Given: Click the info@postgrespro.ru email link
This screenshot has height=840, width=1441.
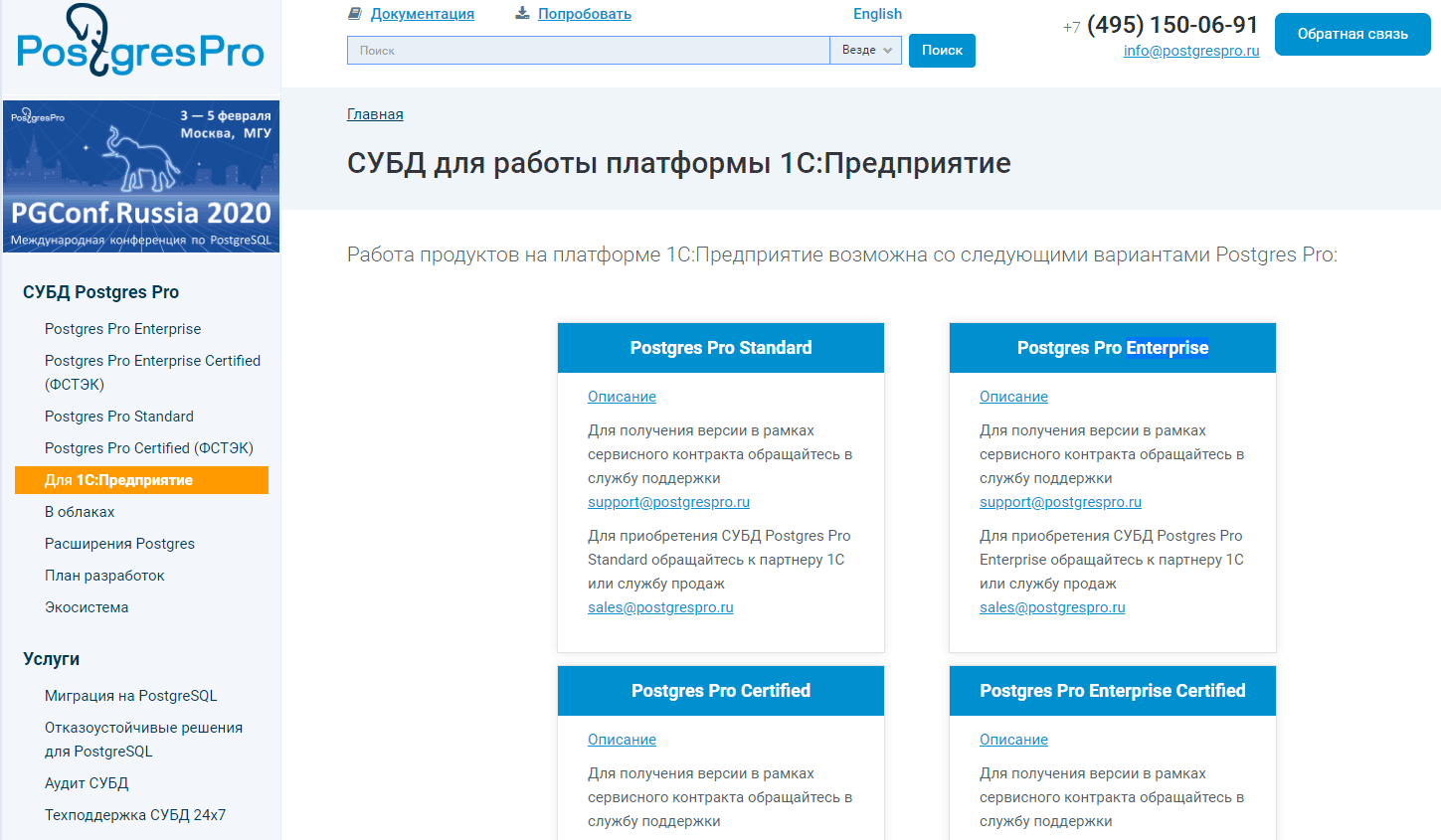Looking at the screenshot, I should pos(1191,51).
